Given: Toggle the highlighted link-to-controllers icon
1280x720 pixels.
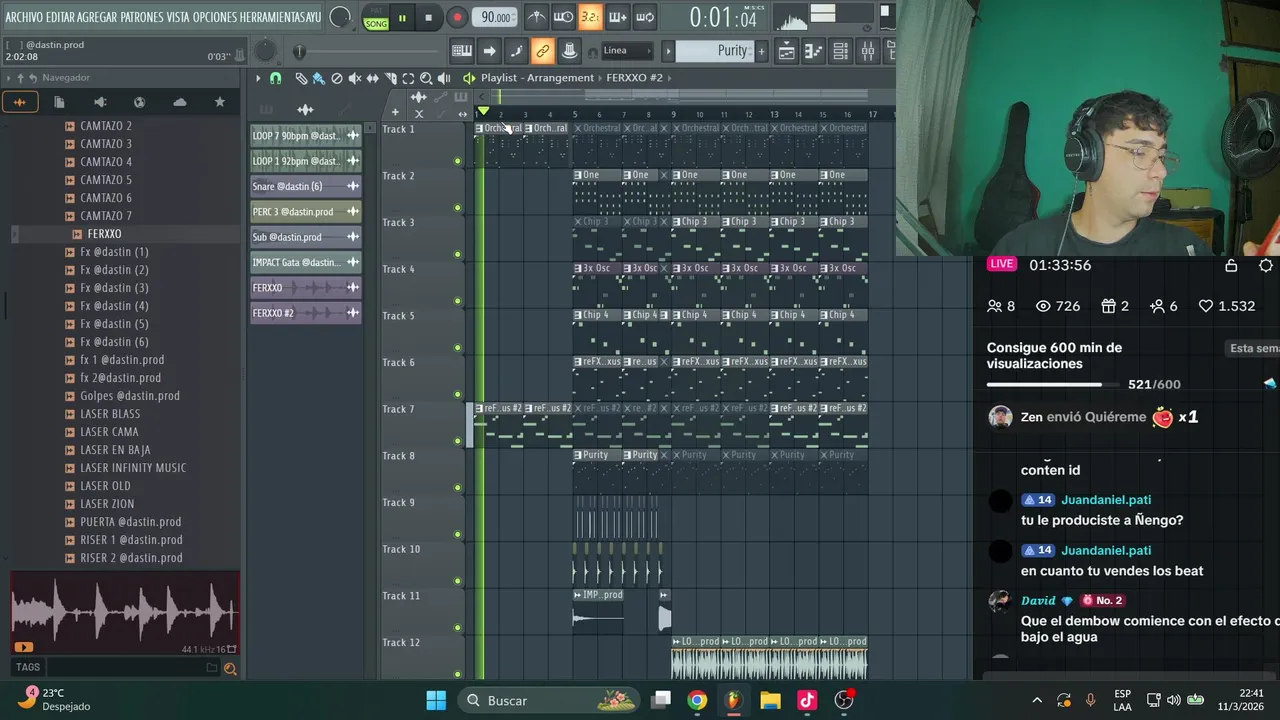Looking at the screenshot, I should click(542, 51).
